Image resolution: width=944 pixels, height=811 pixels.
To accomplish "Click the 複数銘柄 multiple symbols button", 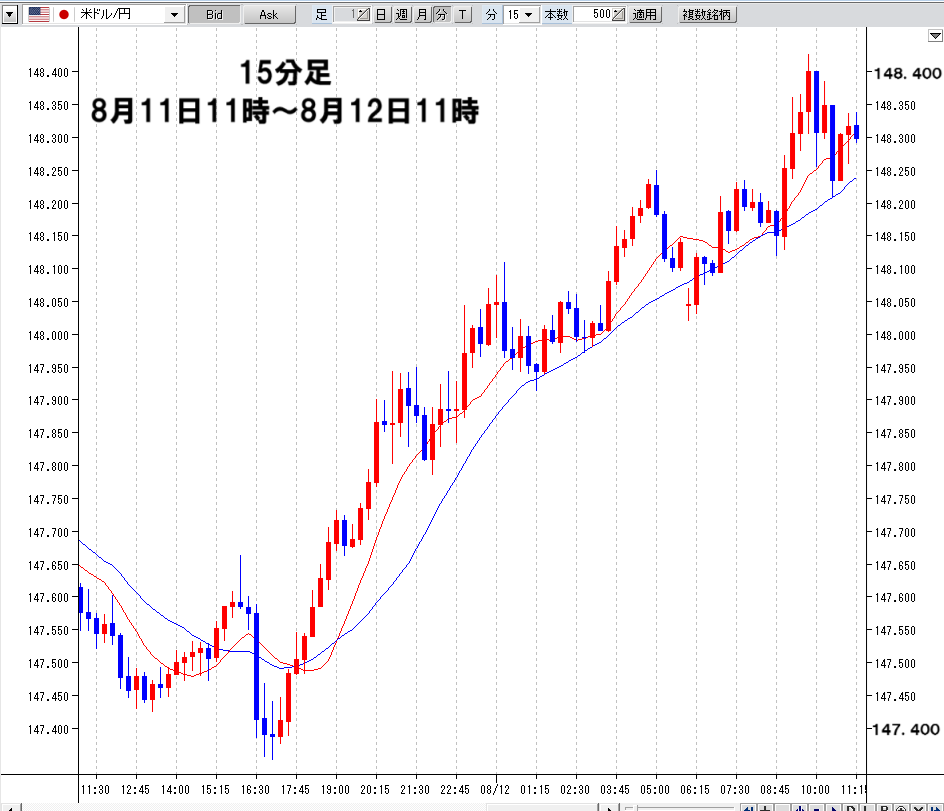I will click(707, 14).
